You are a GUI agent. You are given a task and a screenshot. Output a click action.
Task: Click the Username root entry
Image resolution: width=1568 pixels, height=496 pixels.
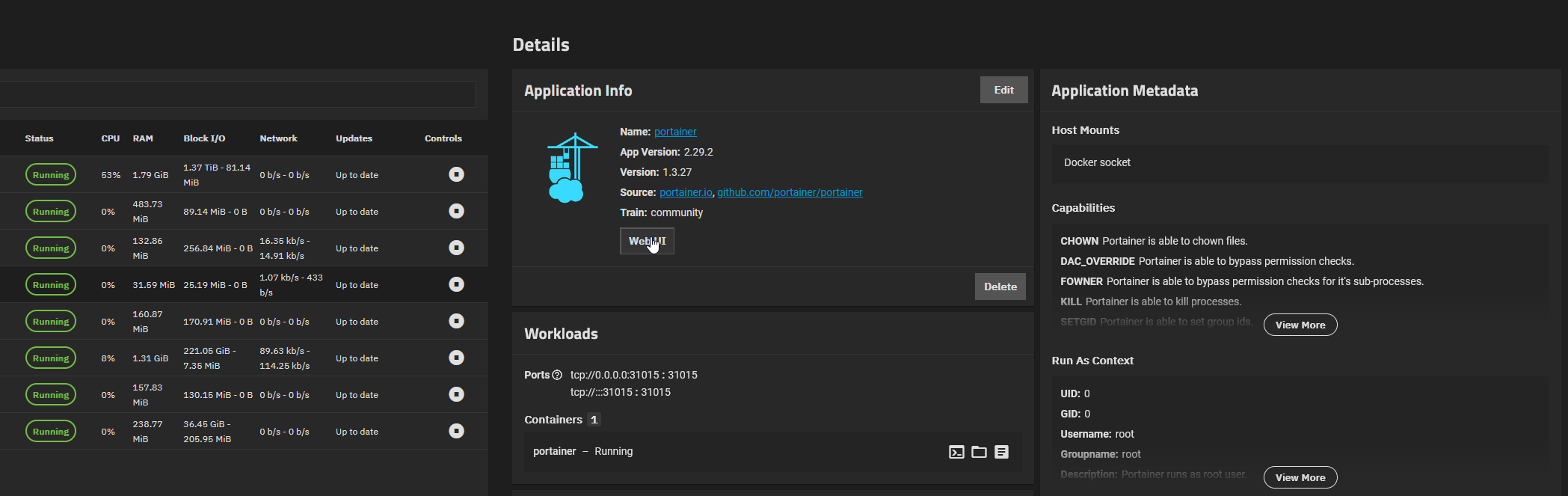click(1097, 434)
